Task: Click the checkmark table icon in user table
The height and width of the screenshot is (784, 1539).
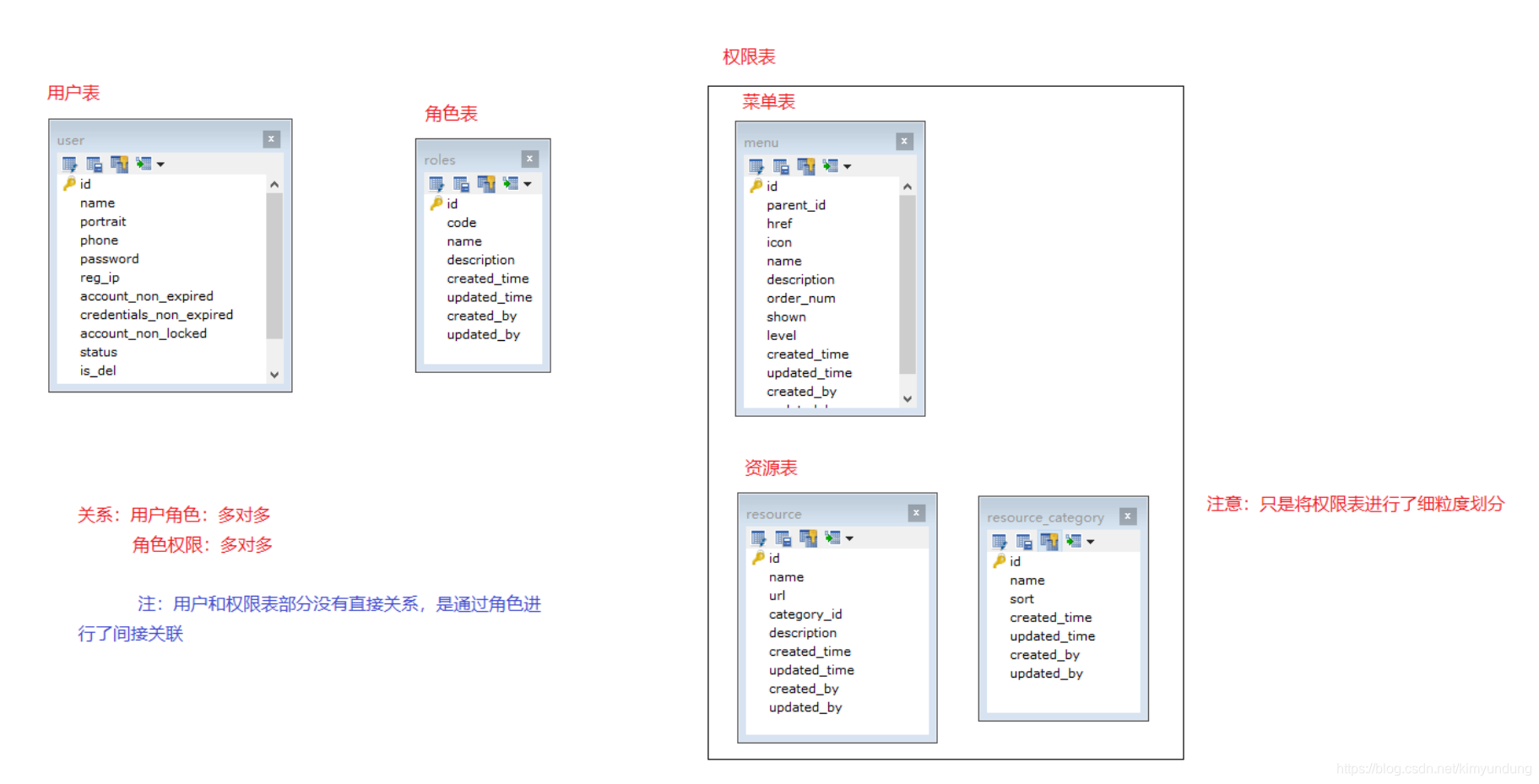Action: point(70,164)
